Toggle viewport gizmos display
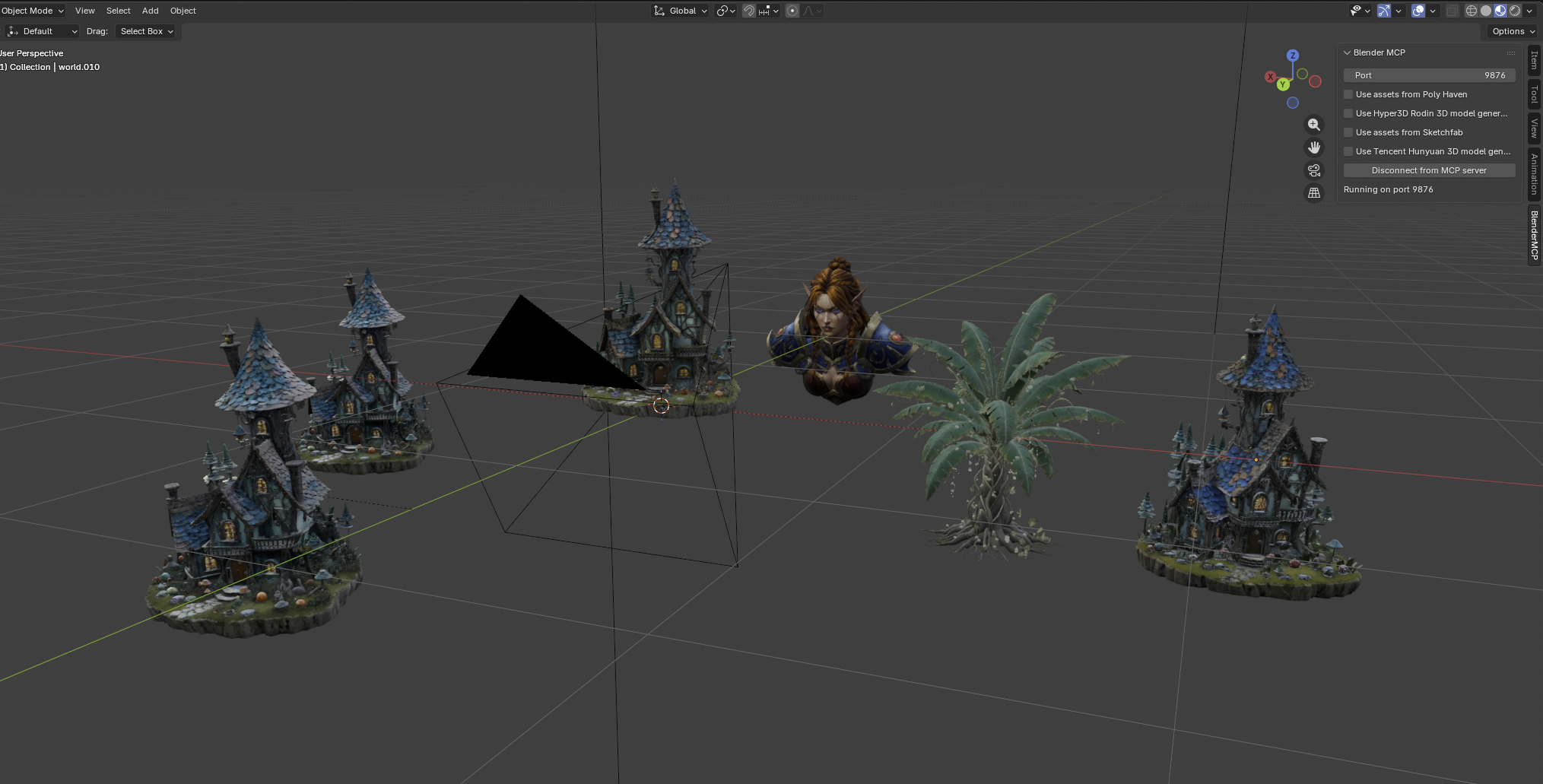The height and width of the screenshot is (784, 1543). point(1383,11)
